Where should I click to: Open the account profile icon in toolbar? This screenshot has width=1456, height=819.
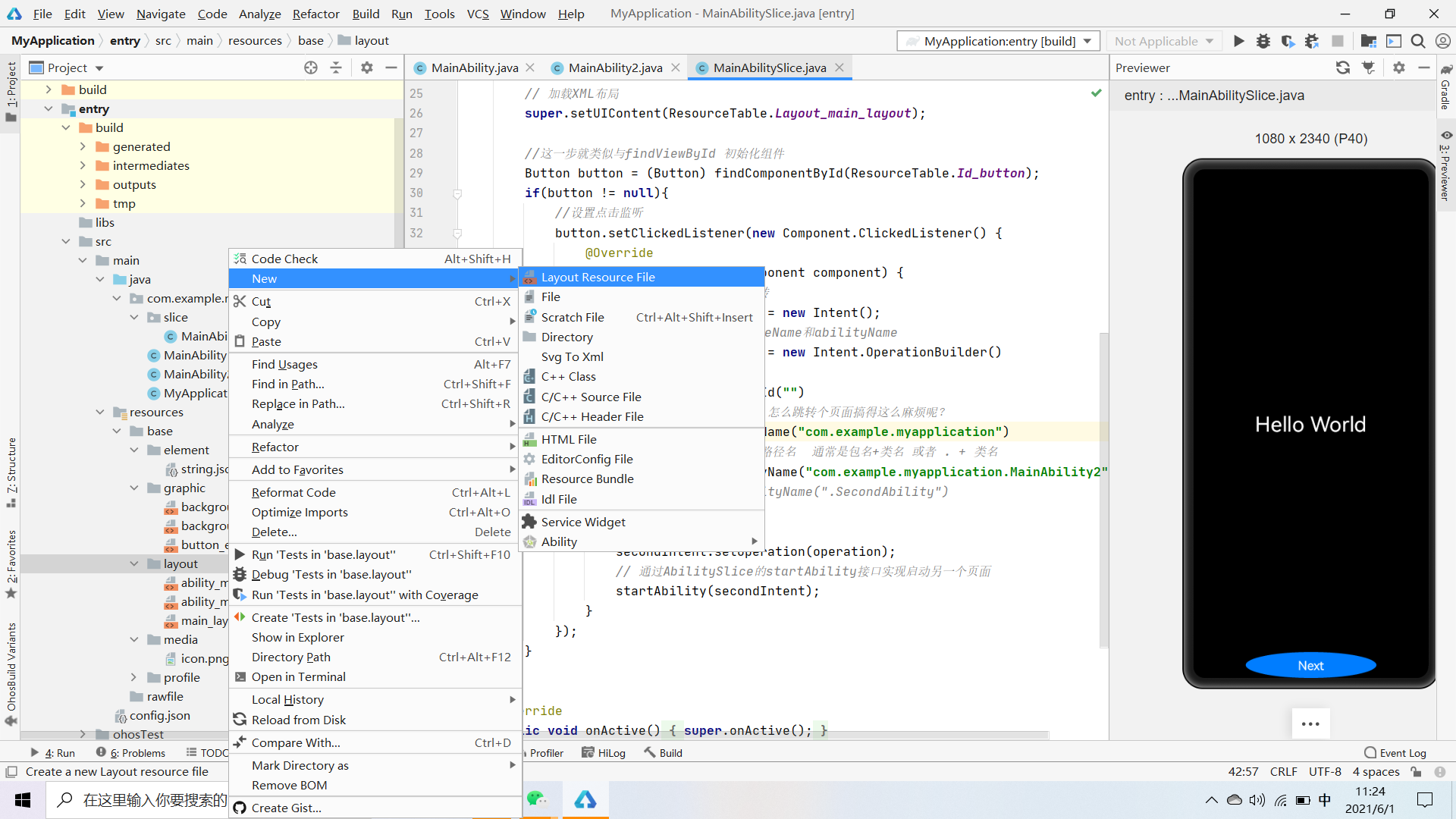[x=1442, y=41]
